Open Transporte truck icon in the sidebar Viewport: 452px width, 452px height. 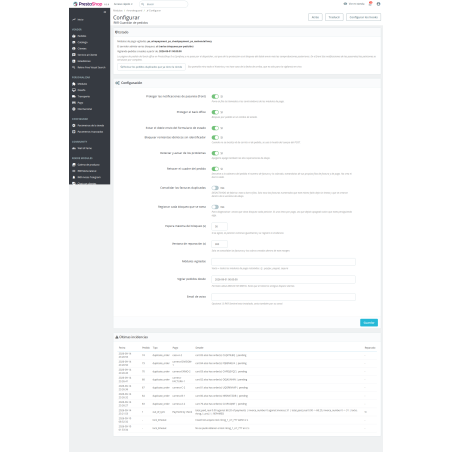(74, 96)
